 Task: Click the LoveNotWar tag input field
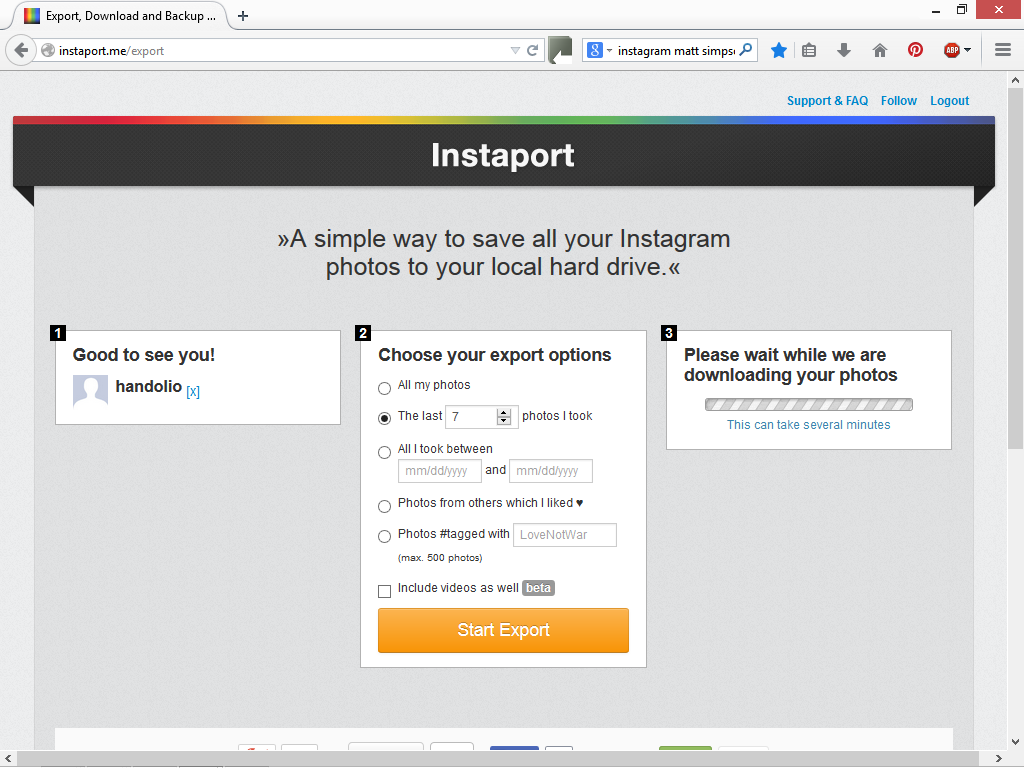pyautogui.click(x=565, y=535)
